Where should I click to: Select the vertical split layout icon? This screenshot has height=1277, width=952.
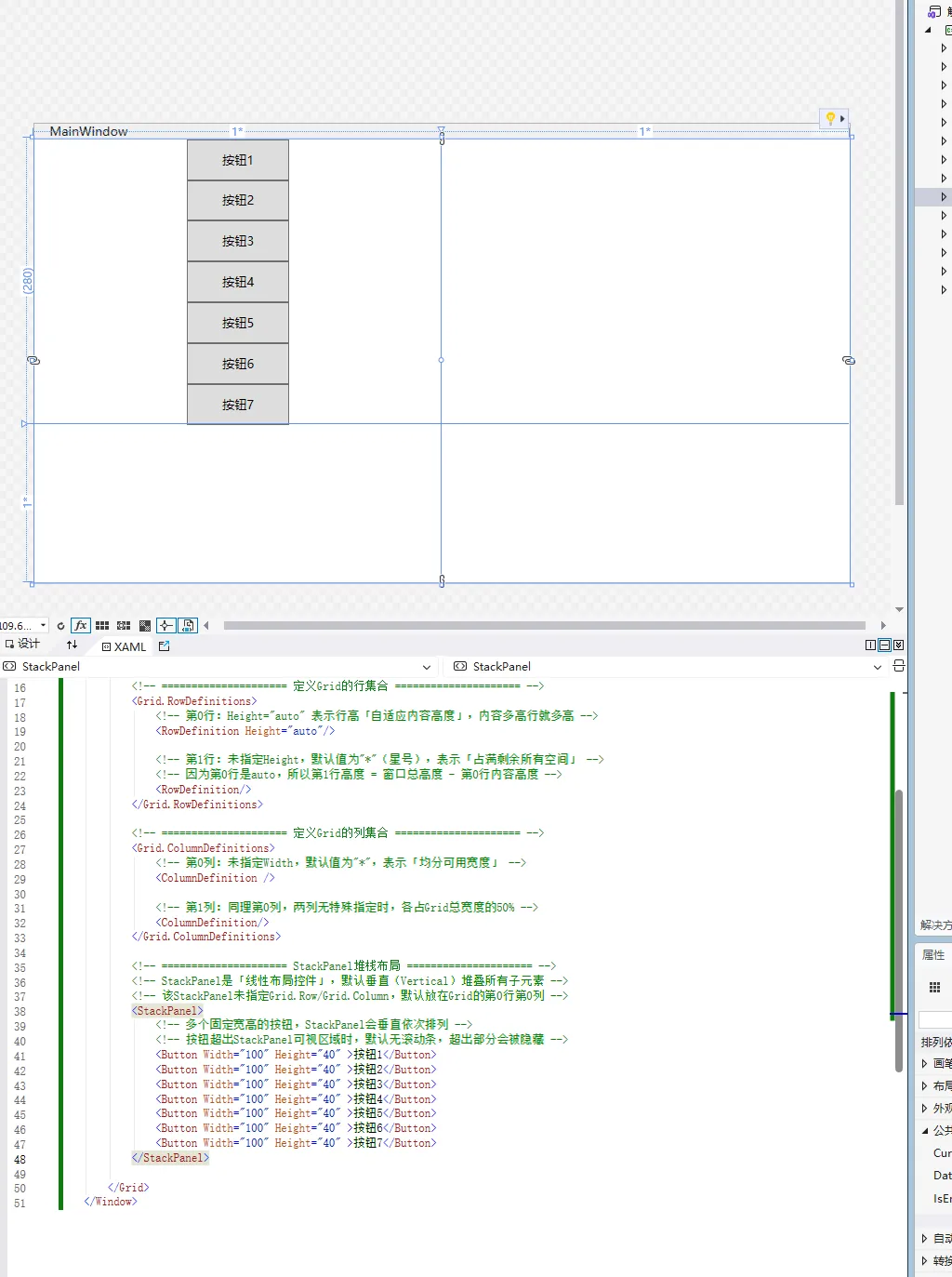click(x=870, y=645)
